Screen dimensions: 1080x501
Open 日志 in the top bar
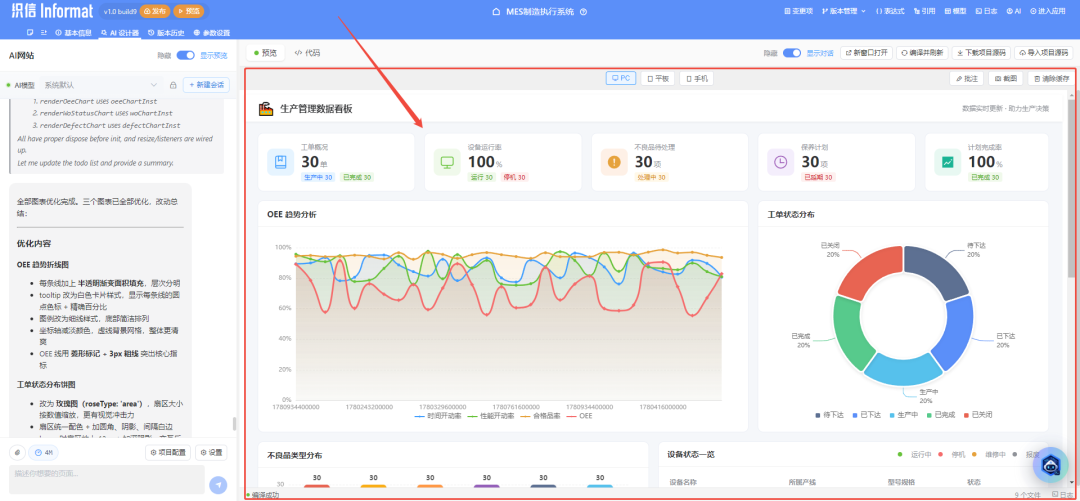tap(986, 12)
